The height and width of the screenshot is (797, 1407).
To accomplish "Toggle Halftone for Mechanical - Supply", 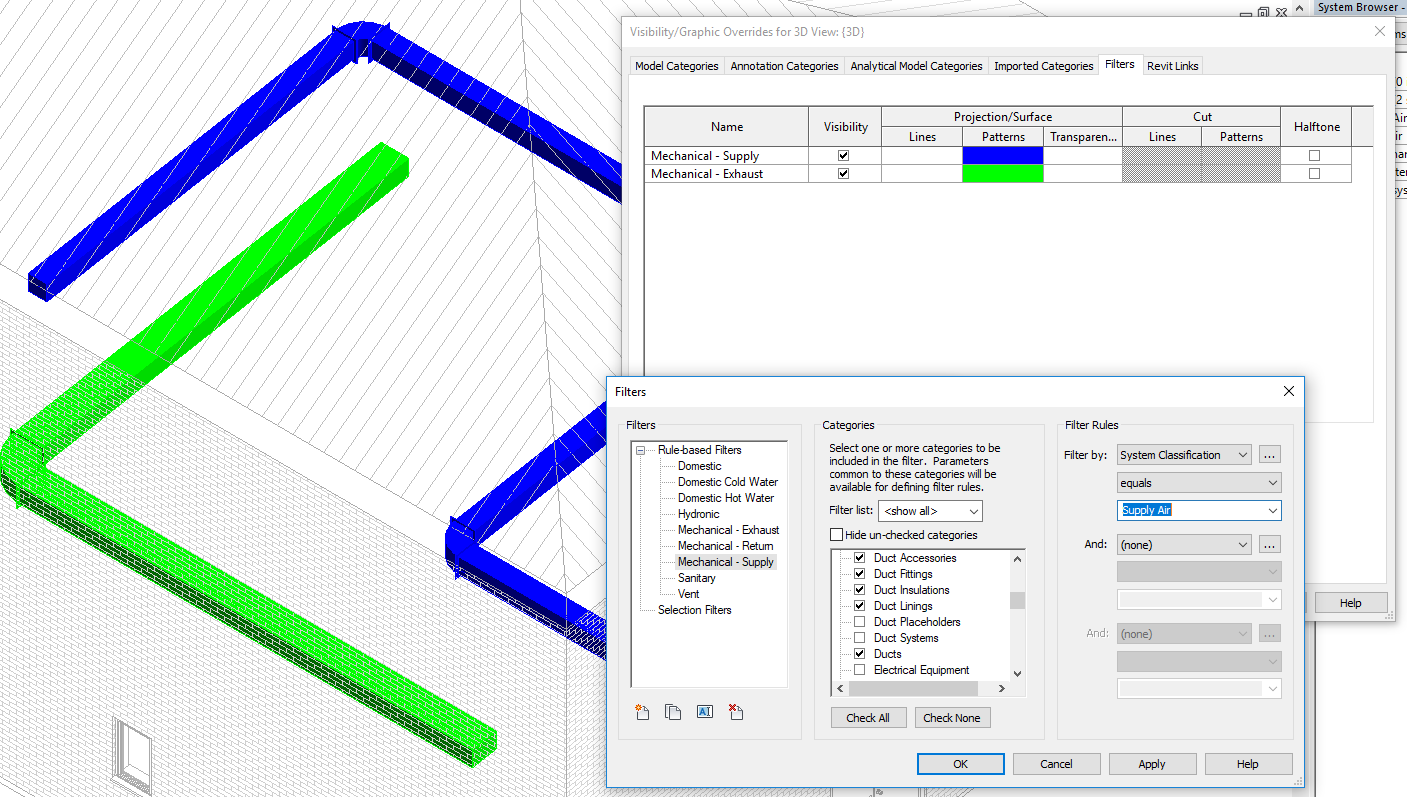I will point(1316,155).
